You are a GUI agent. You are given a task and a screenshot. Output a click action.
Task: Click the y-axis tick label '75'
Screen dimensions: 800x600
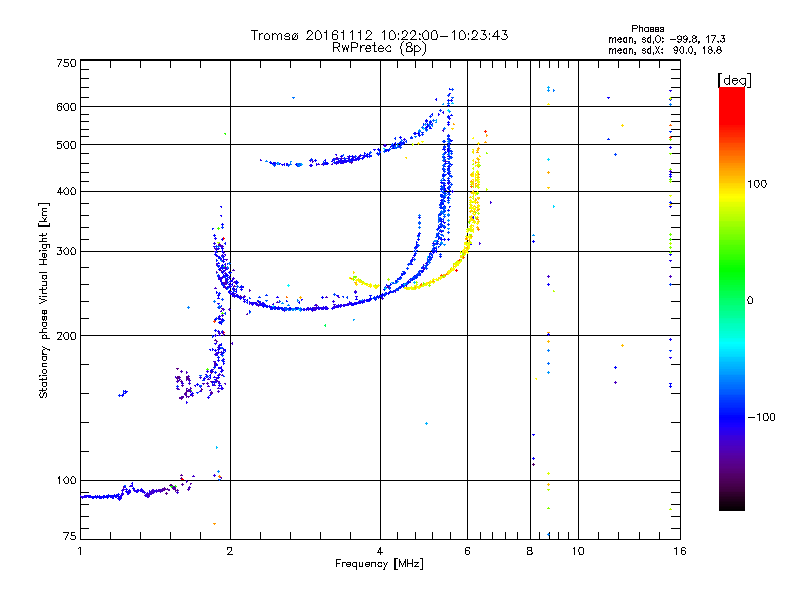[x=70, y=536]
